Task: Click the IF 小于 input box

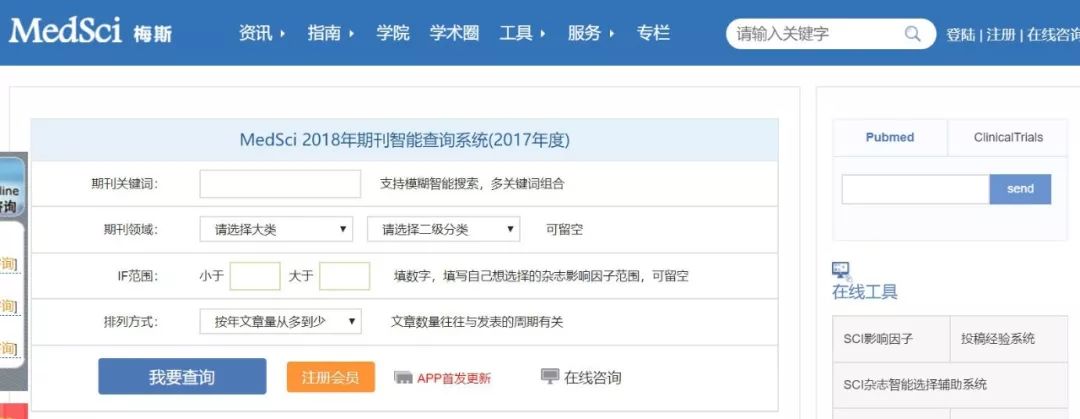Action: [x=255, y=276]
